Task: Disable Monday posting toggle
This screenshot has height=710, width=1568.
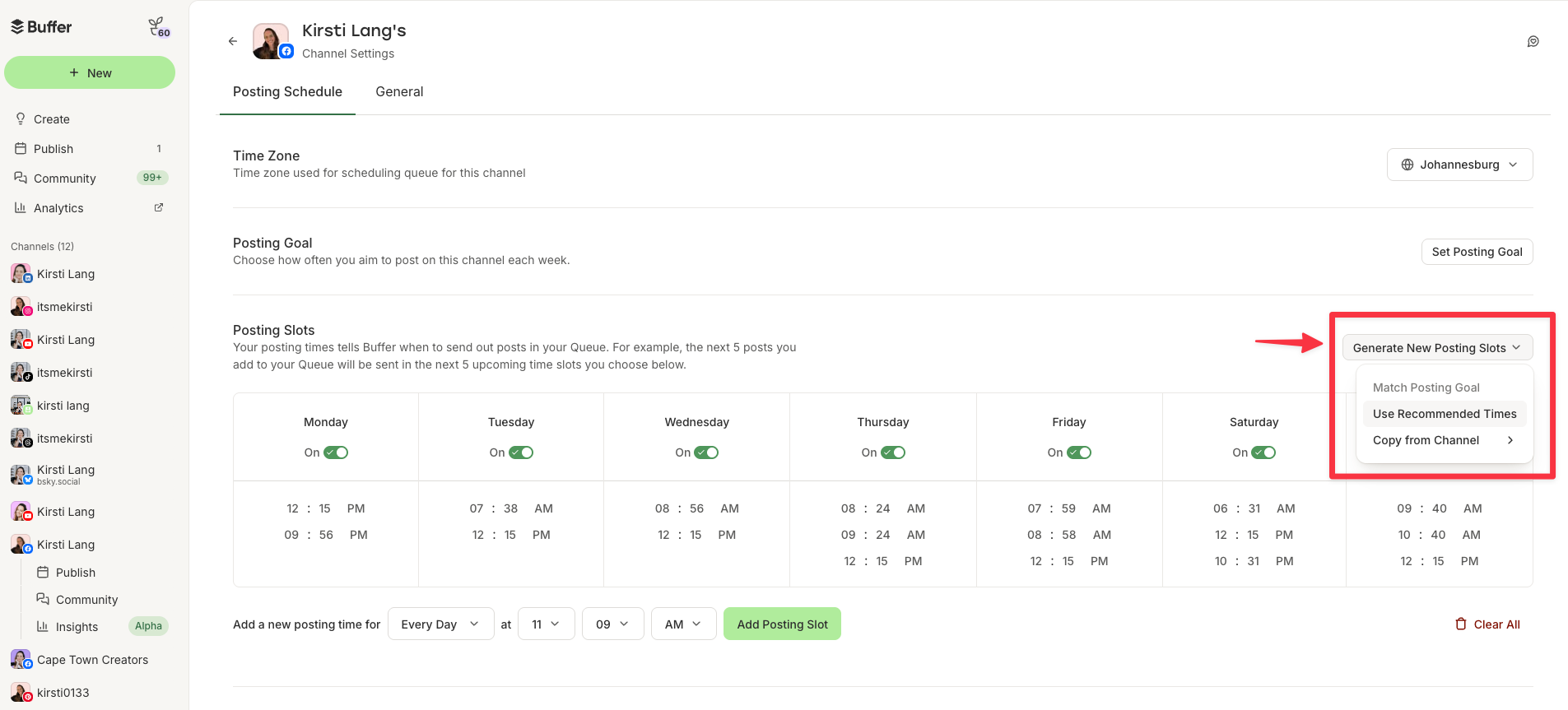Action: 337,452
